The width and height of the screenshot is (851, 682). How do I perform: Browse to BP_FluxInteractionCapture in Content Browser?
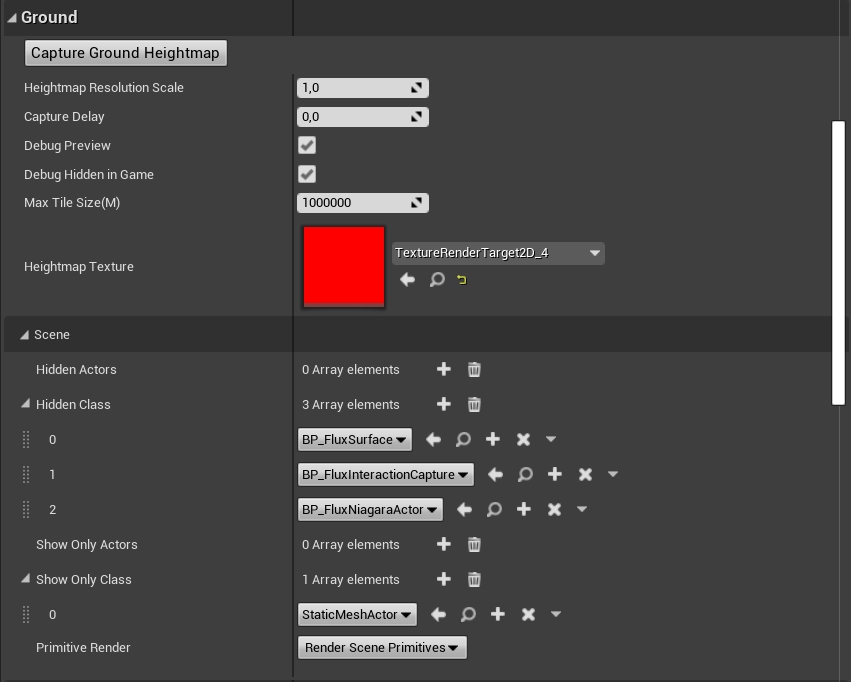[x=525, y=475]
